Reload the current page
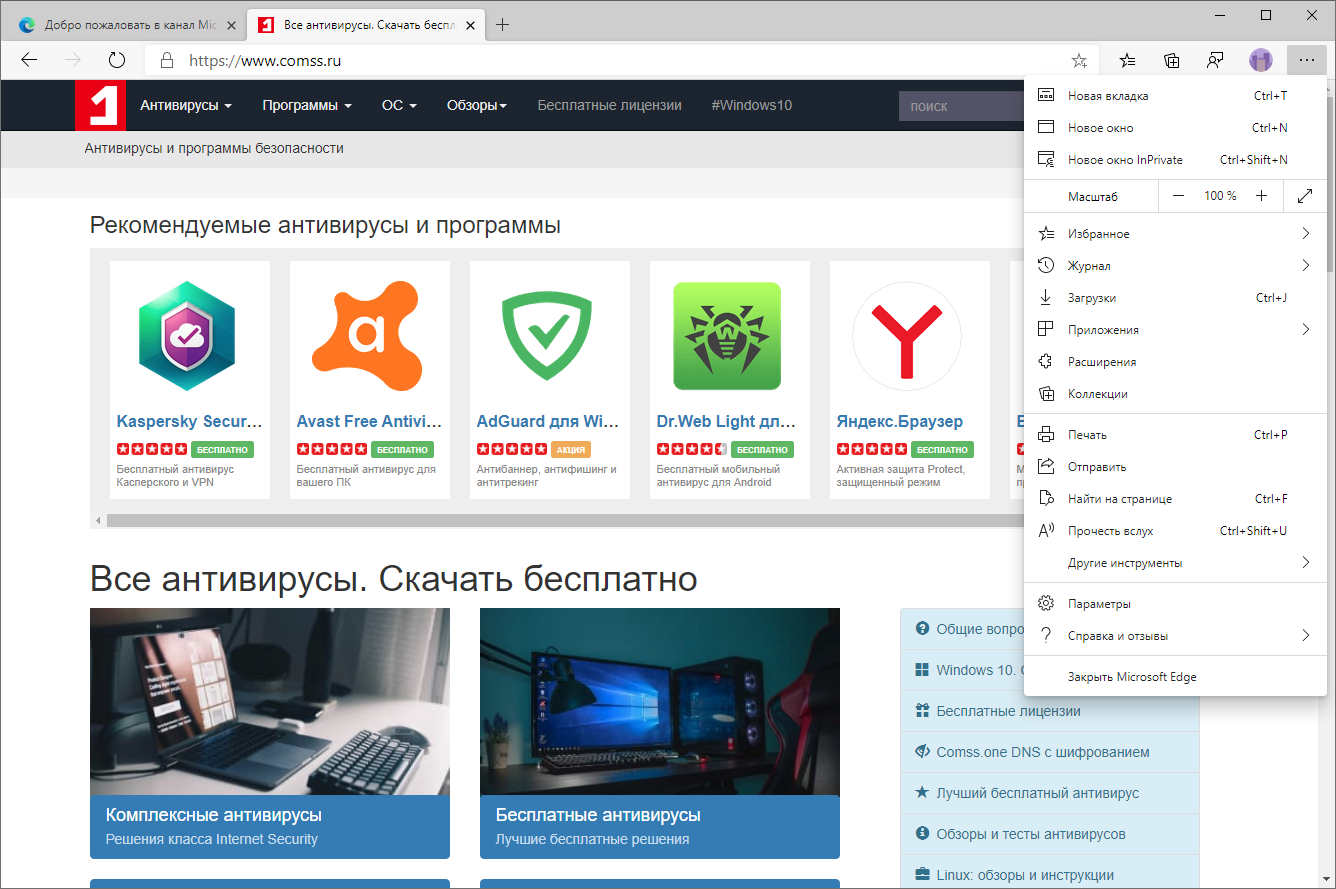1336x889 pixels. tap(117, 60)
